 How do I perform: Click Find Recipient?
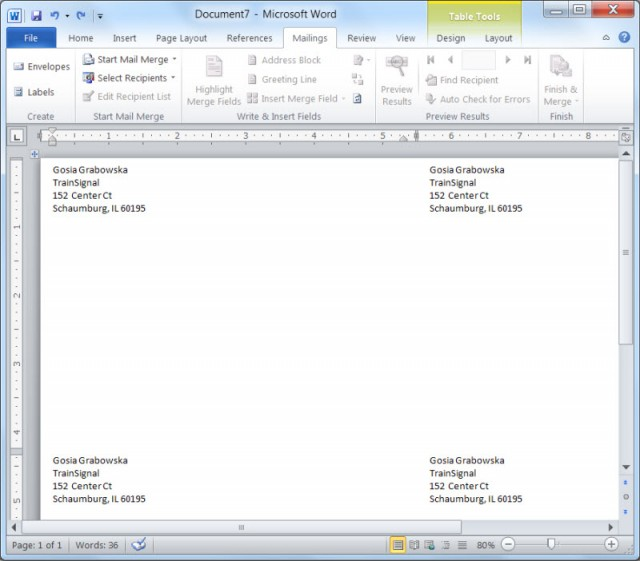coord(462,80)
